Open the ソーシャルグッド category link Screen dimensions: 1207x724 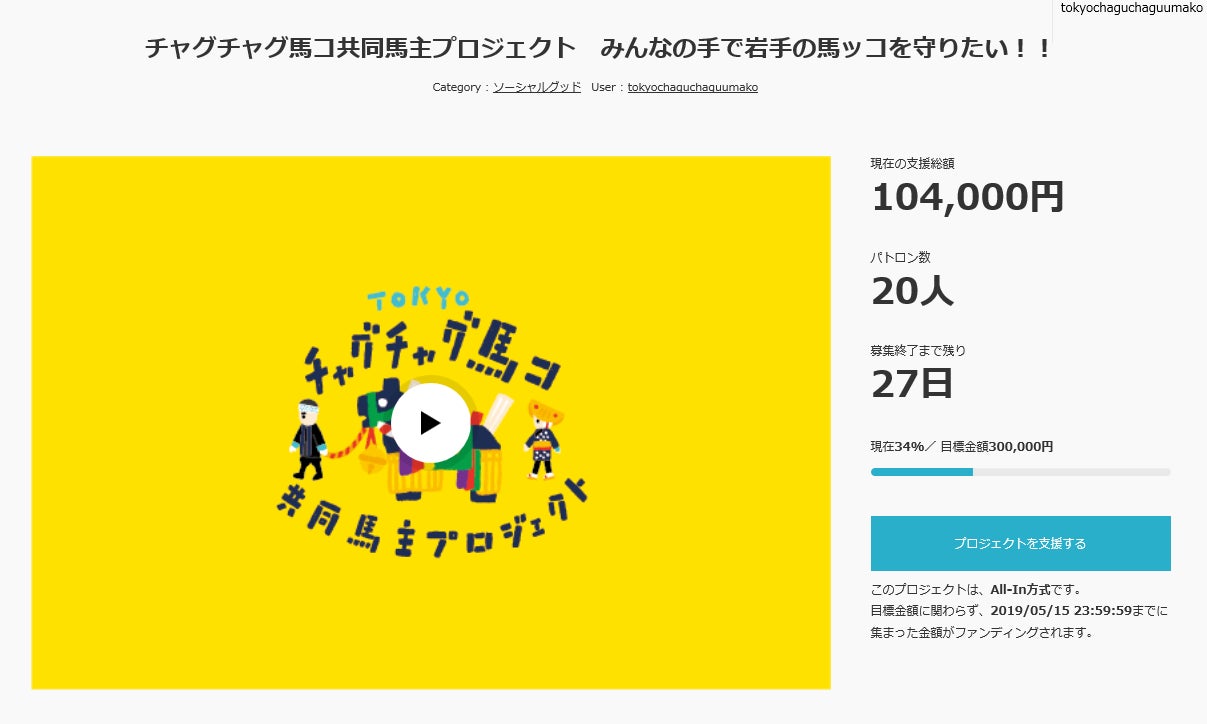(537, 87)
